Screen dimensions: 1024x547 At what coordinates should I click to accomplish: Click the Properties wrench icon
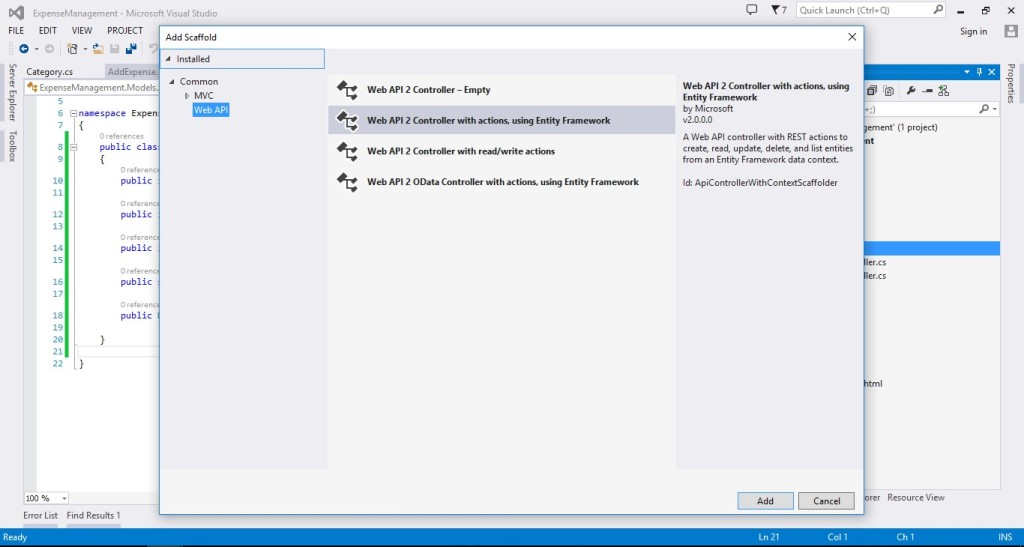pyautogui.click(x=911, y=91)
